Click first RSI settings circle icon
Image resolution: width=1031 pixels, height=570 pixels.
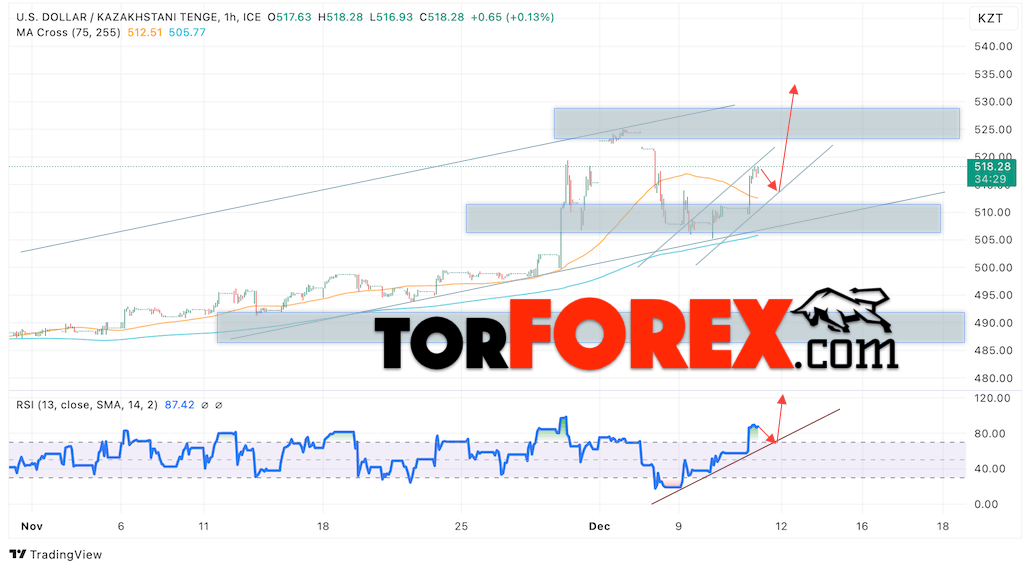coord(204,406)
